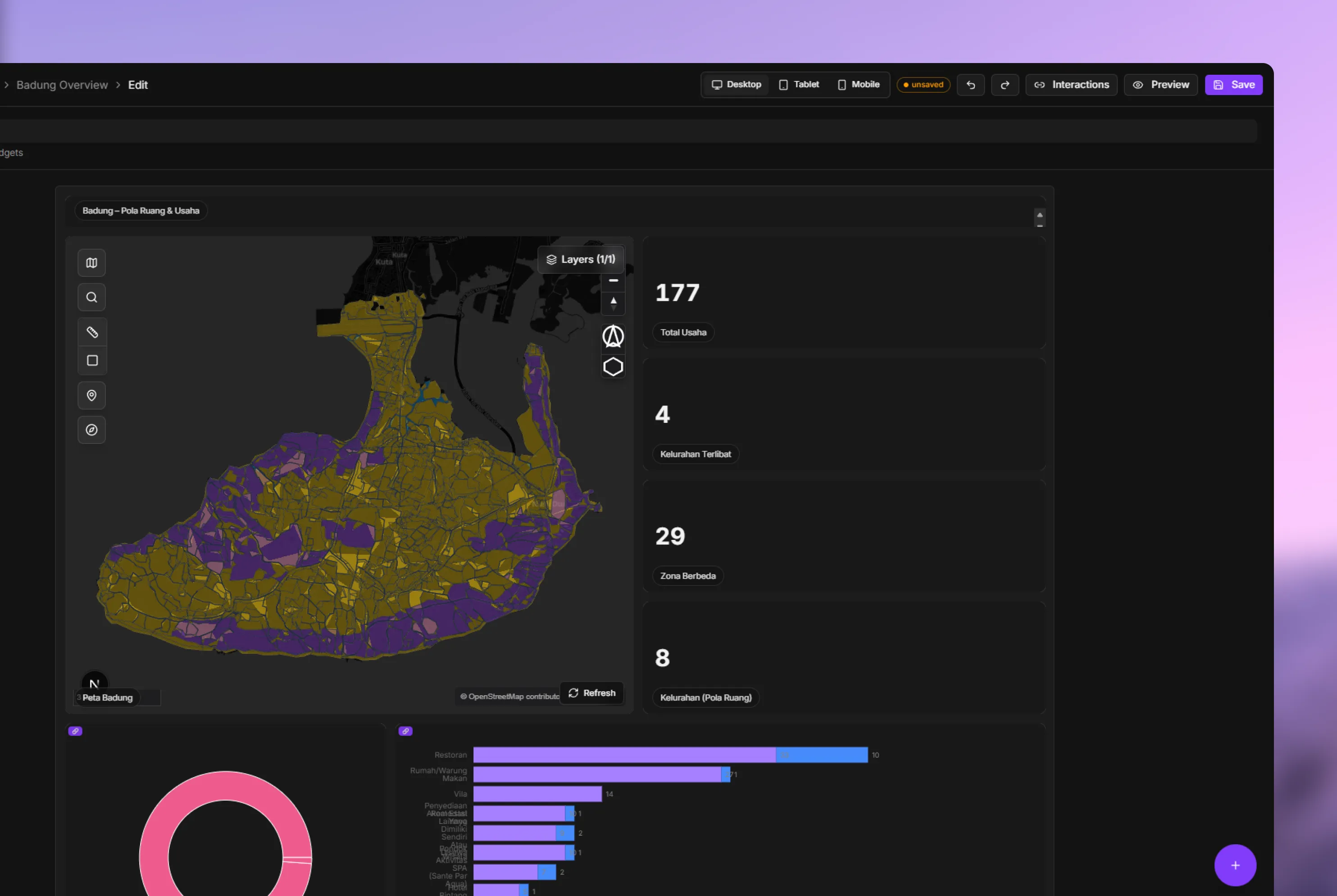This screenshot has height=896, width=1337.
Task: Switch to Mobile layout view
Action: (859, 85)
